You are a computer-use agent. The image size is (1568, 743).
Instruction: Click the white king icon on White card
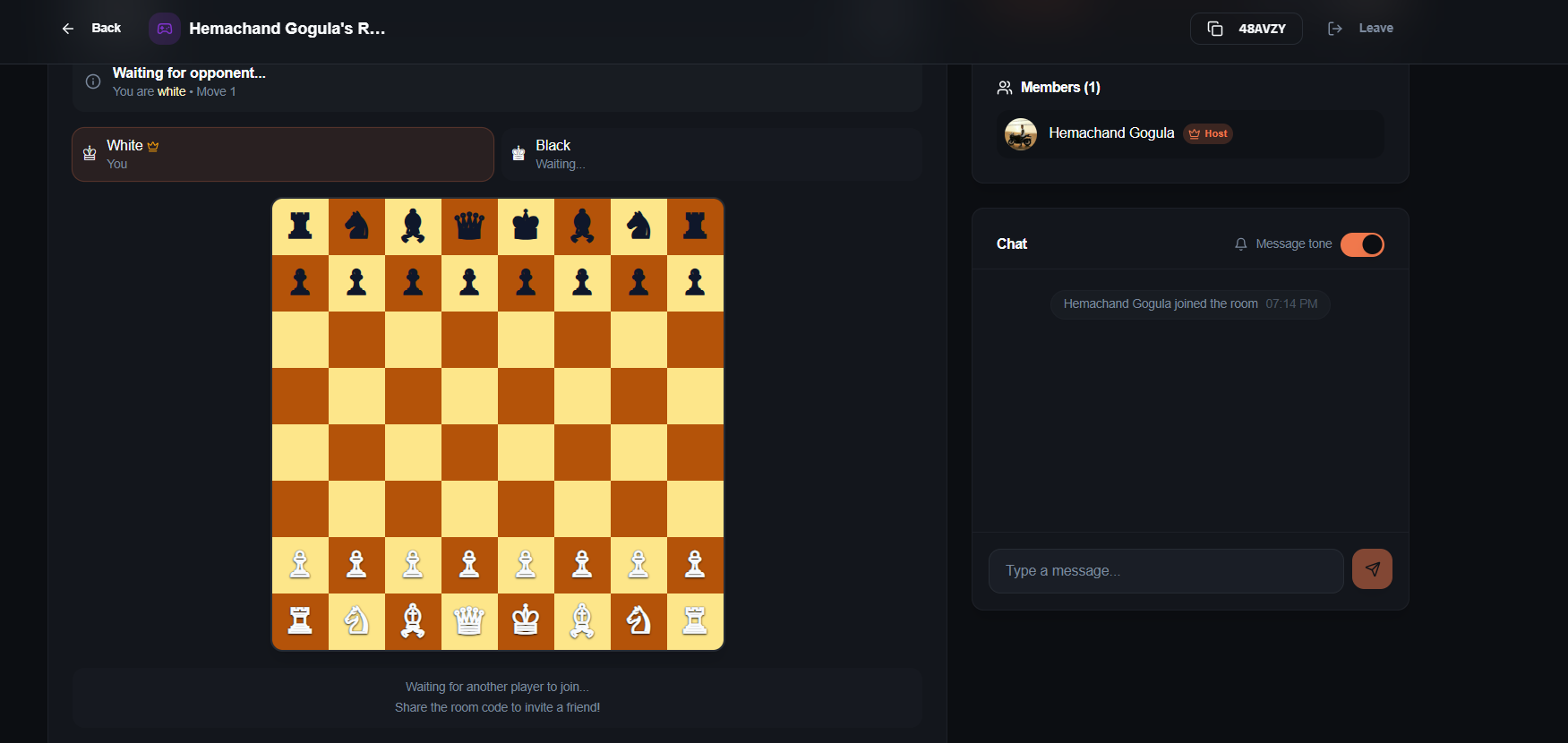[x=90, y=153]
